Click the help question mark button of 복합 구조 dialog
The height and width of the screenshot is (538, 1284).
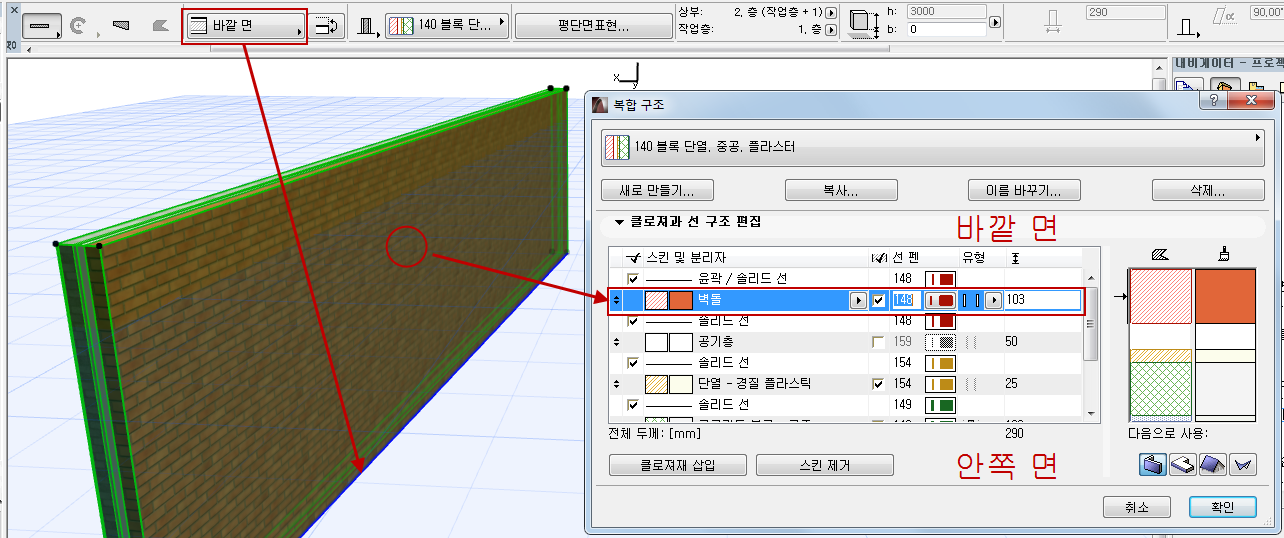coord(1214,102)
